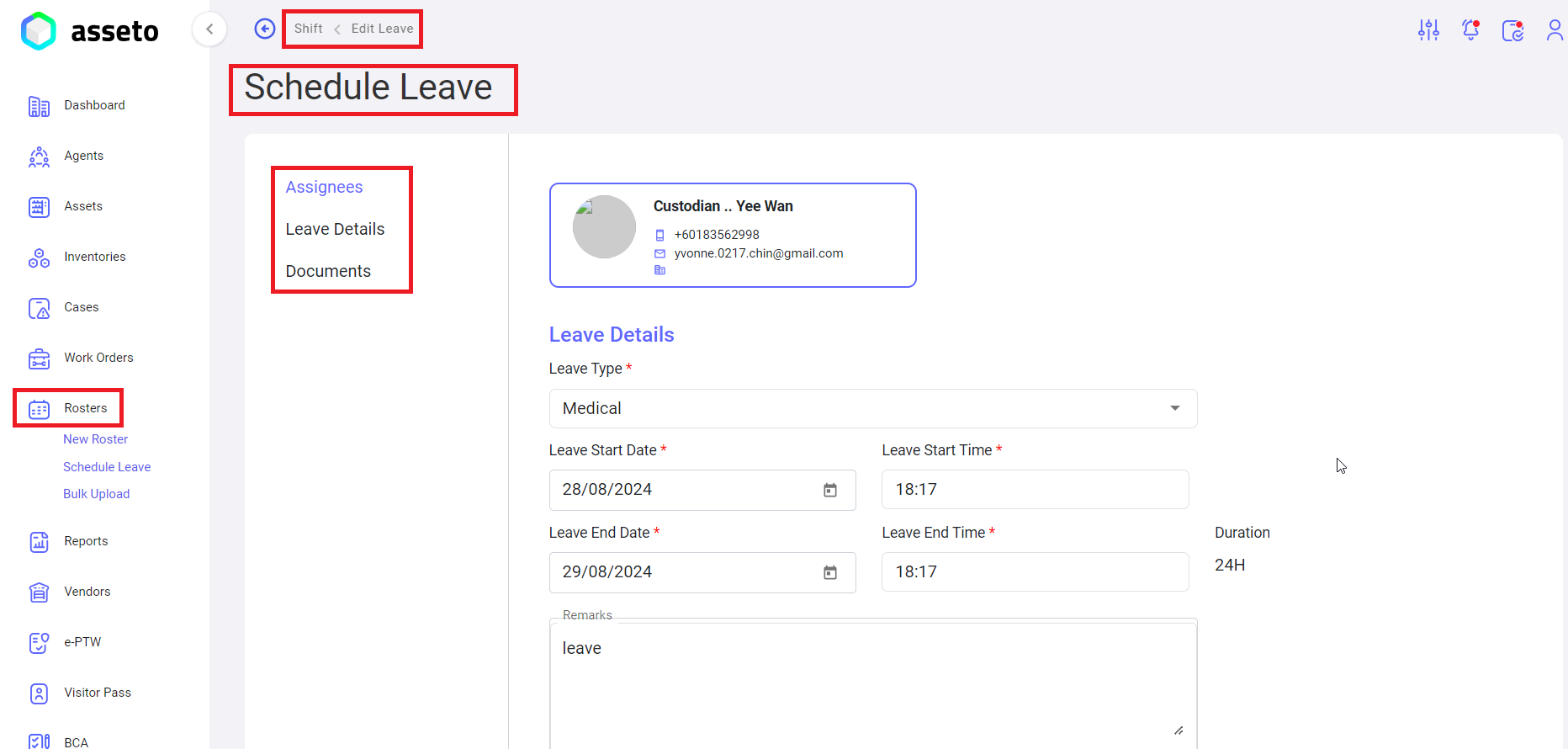Screen dimensions: 1568x749
Task: Open the user profile icon
Action: [1555, 30]
